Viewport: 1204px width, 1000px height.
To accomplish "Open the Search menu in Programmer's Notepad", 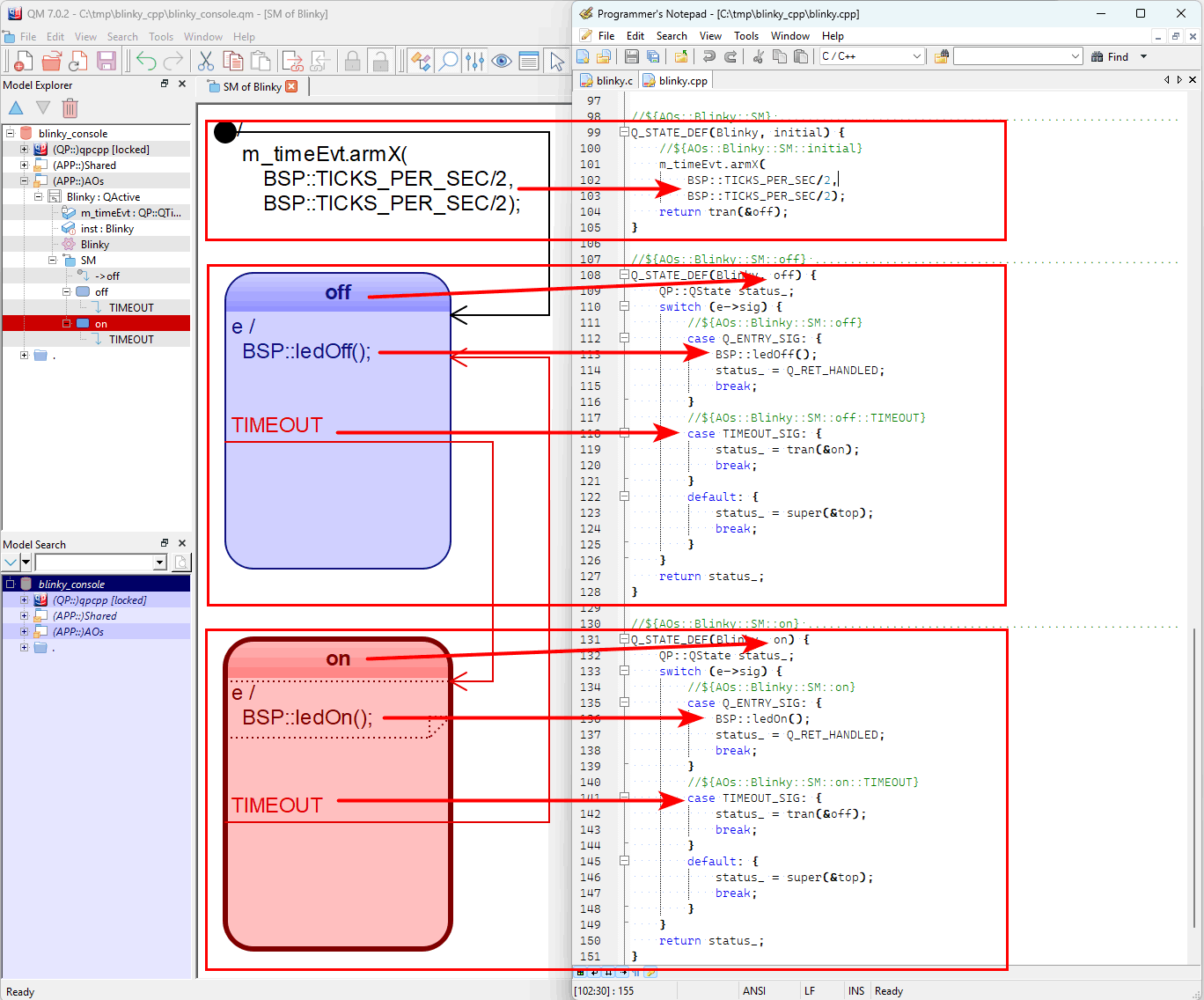I will click(x=671, y=36).
